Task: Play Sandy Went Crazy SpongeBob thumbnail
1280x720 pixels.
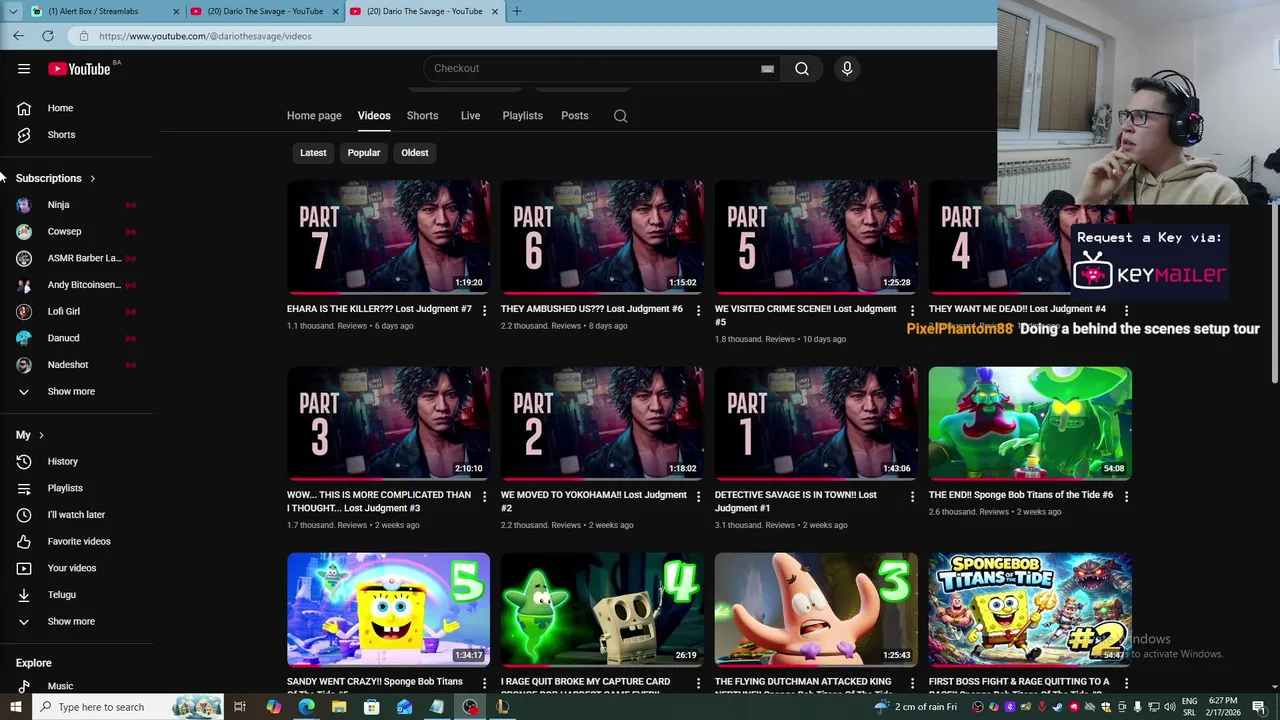Action: coord(388,609)
